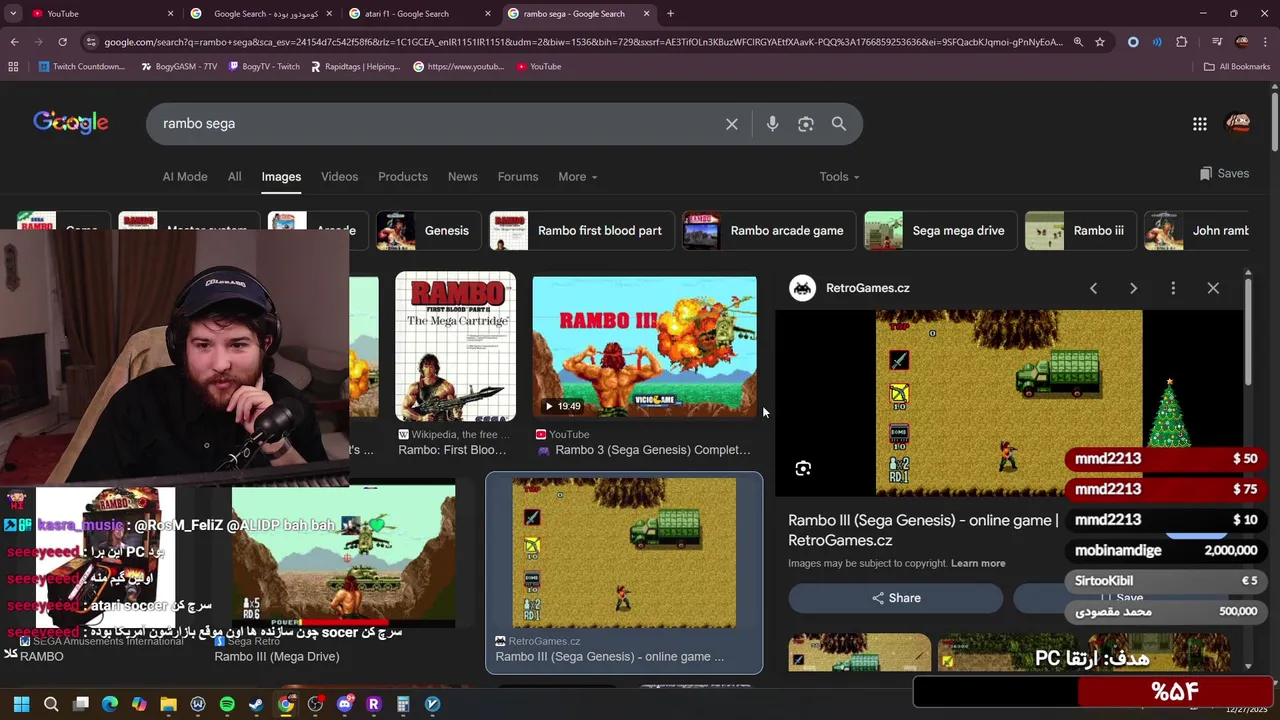1280x720 pixels.
Task: Close the RetroGames.cz preview panel
Action: (x=1213, y=288)
